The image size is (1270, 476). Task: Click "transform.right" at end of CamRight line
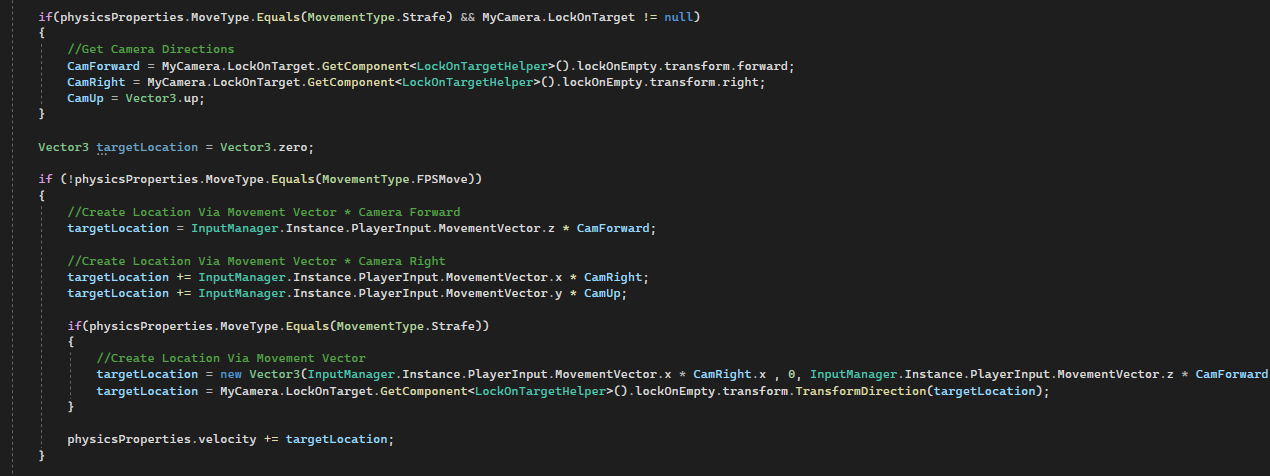pyautogui.click(x=706, y=82)
